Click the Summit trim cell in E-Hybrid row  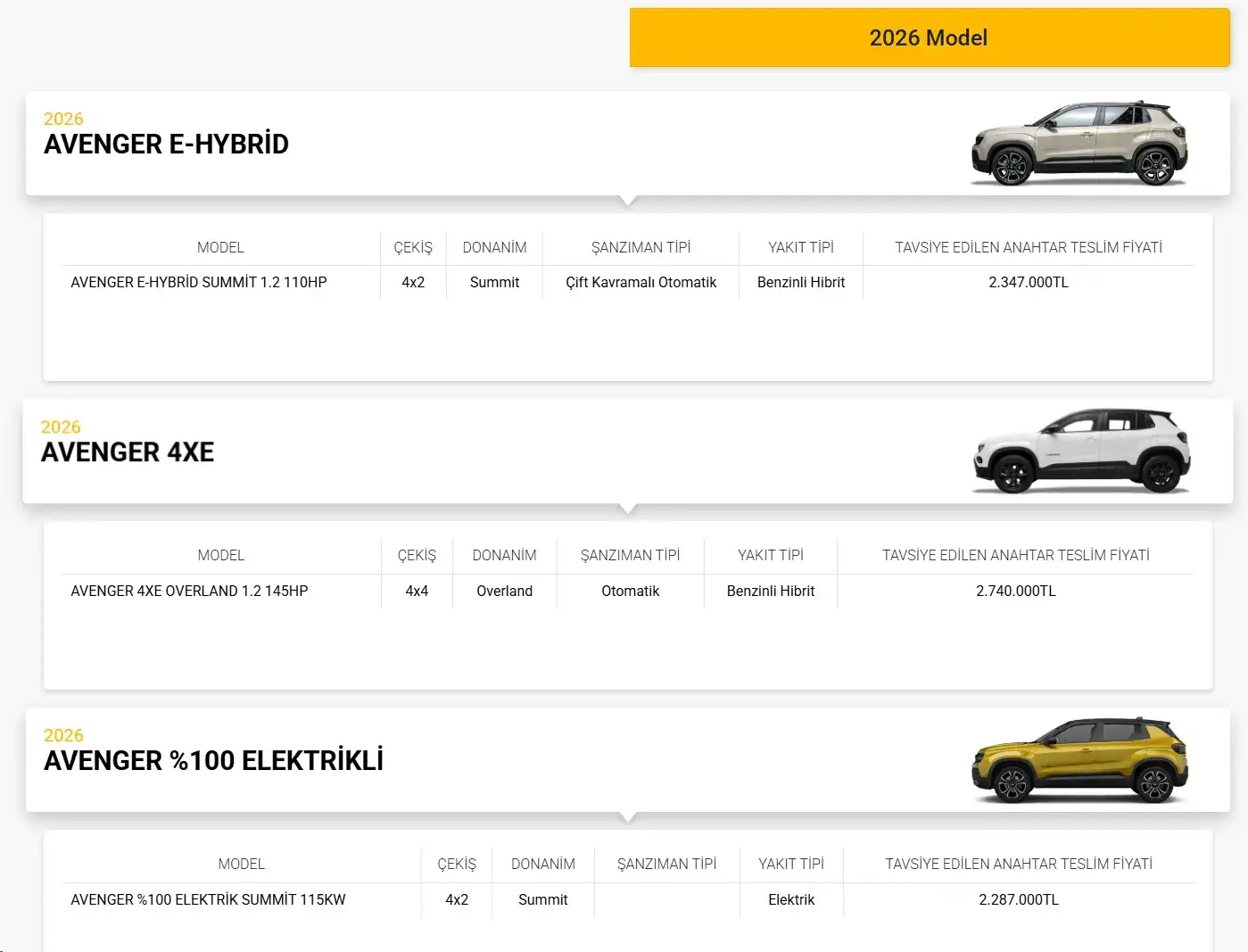pos(494,282)
